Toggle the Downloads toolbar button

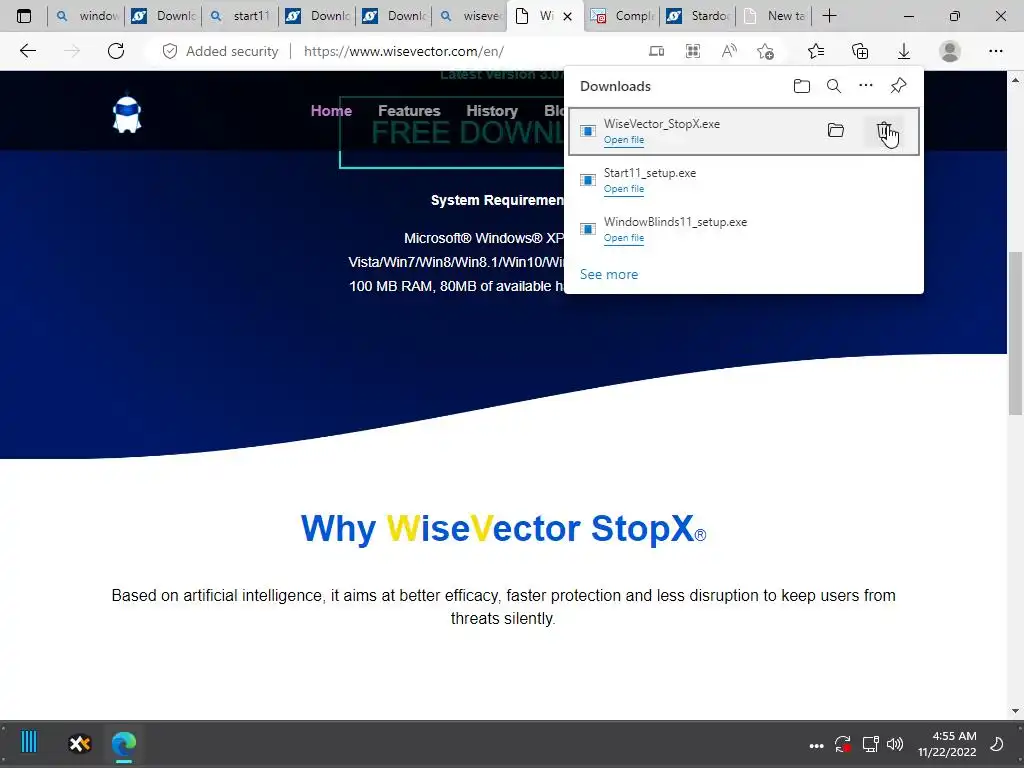(x=904, y=51)
